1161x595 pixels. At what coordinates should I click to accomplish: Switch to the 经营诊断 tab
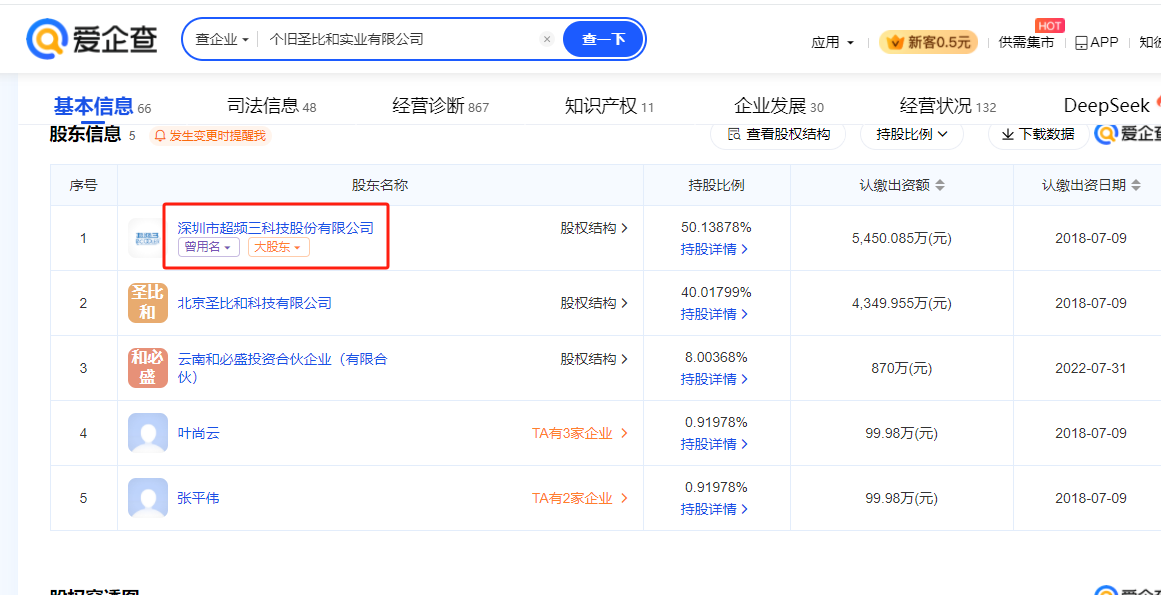pos(440,107)
